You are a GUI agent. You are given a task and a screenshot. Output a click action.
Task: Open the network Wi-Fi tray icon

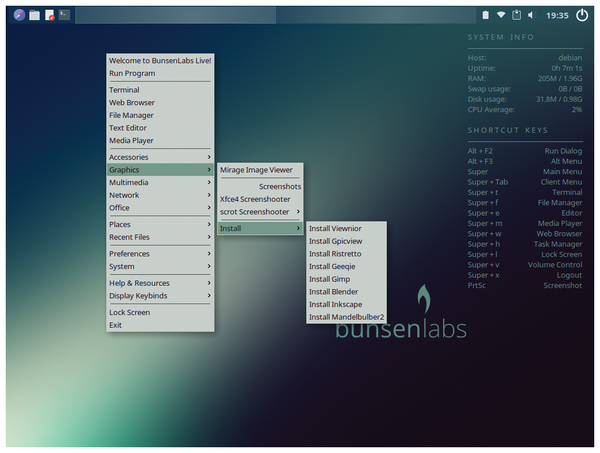501,15
